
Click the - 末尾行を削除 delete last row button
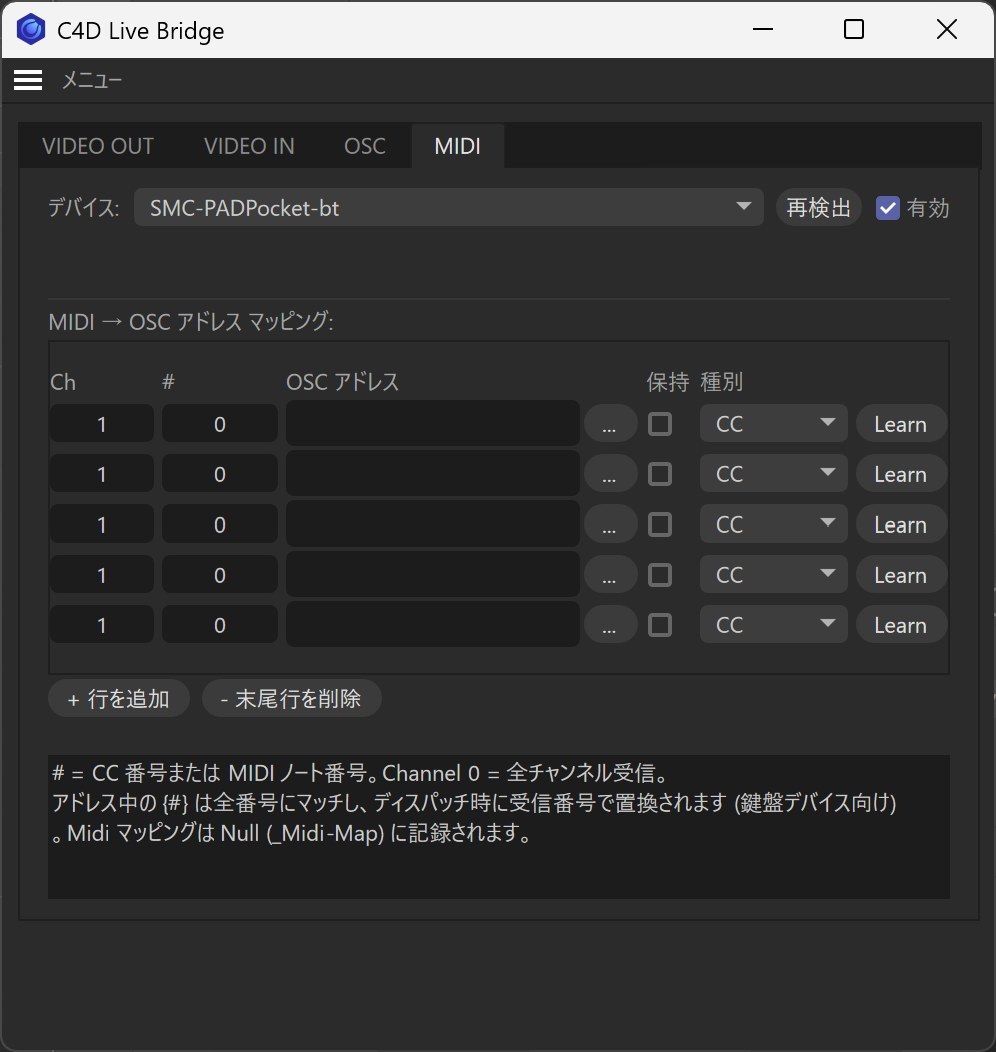pyautogui.click(x=292, y=698)
